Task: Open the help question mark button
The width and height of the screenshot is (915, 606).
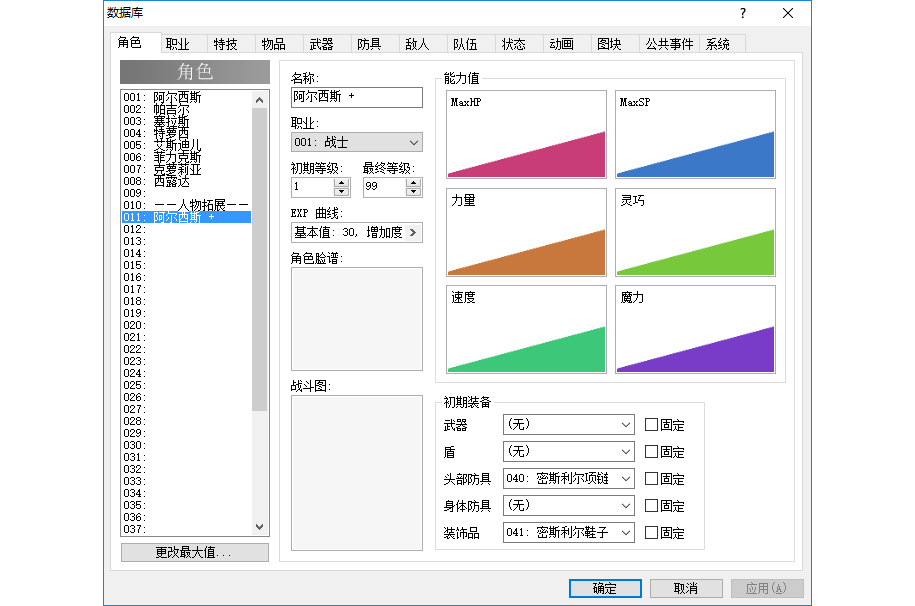Action: click(743, 13)
